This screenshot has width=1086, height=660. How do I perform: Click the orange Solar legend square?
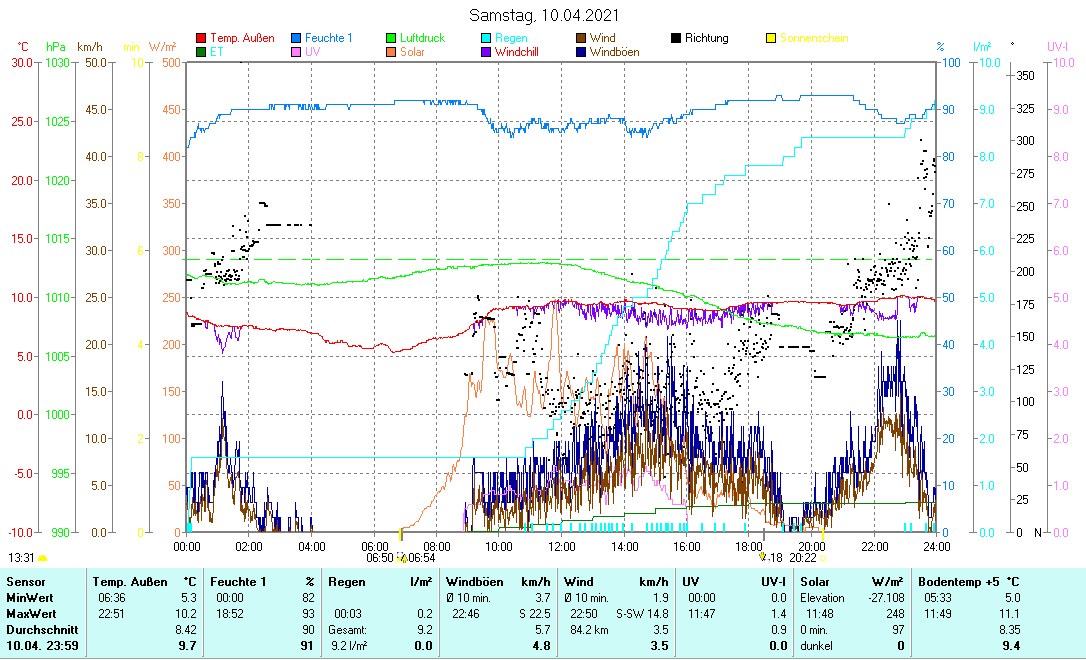tap(391, 52)
